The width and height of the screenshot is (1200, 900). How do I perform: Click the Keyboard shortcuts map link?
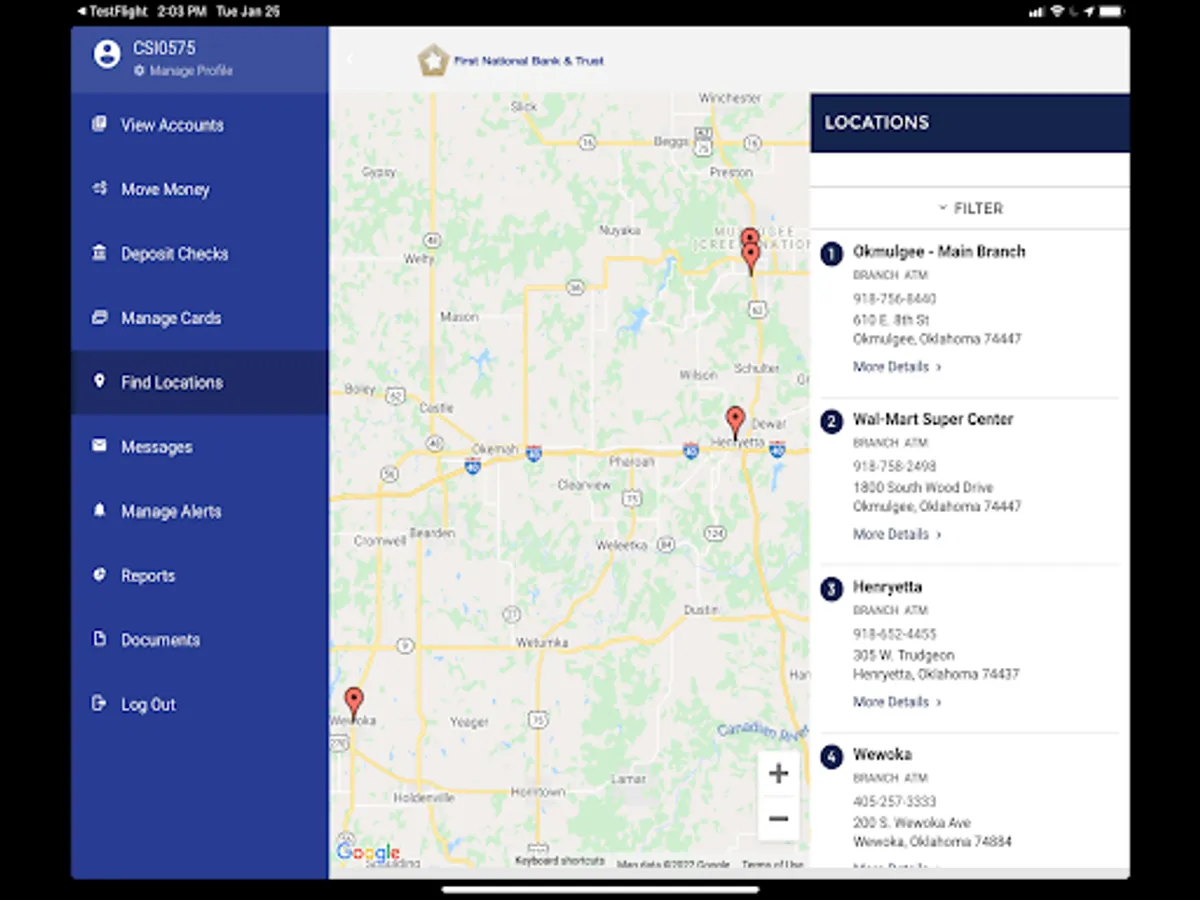coord(559,861)
